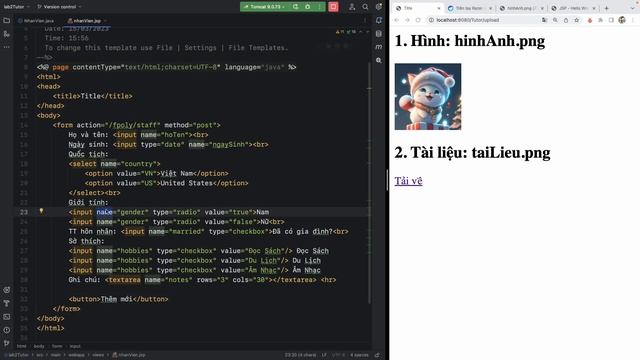The image size is (640, 360).
Task: Open Tomcat 9.0.73 run configuration dropdown
Action: point(264,7)
